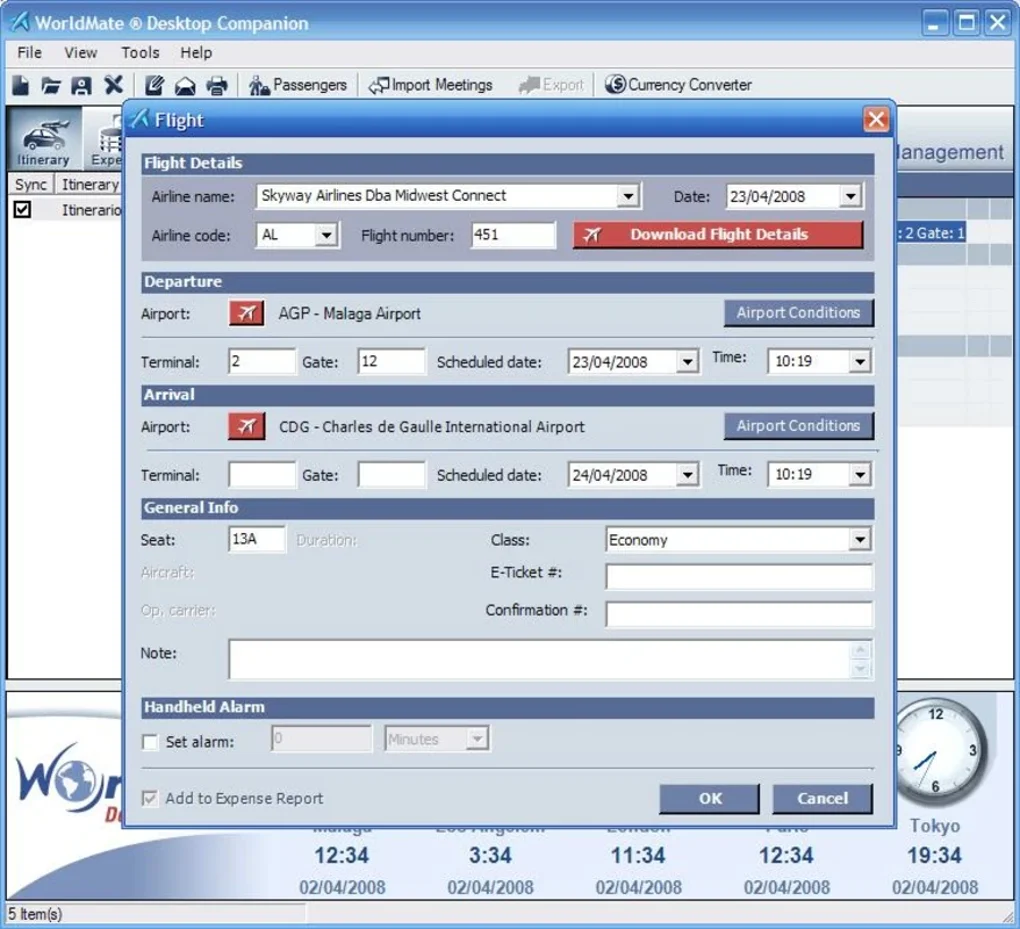Click inside the Note text area
Screen dimensions: 1020x929
click(x=539, y=659)
